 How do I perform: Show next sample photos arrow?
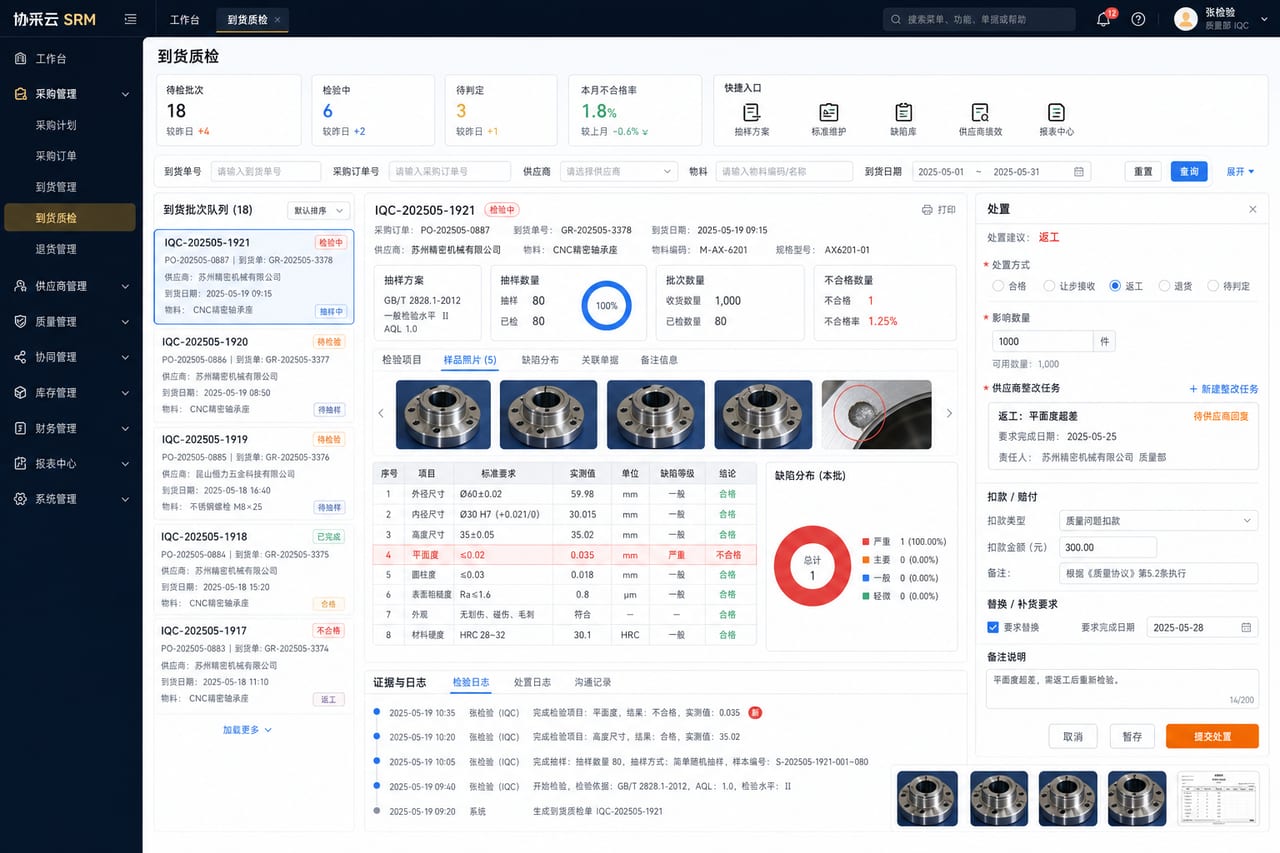(949, 413)
